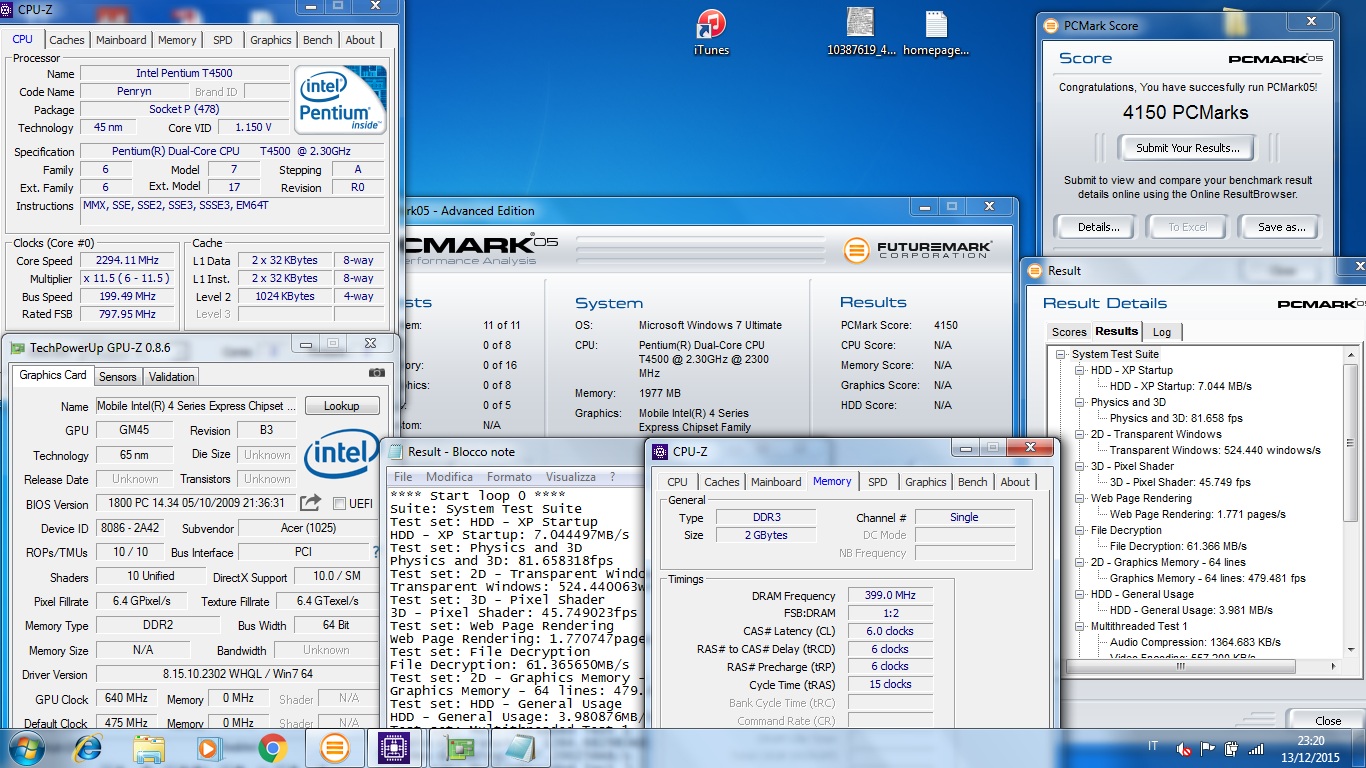
Task: Select the 10387619_4 desktop file icon
Action: 862,33
